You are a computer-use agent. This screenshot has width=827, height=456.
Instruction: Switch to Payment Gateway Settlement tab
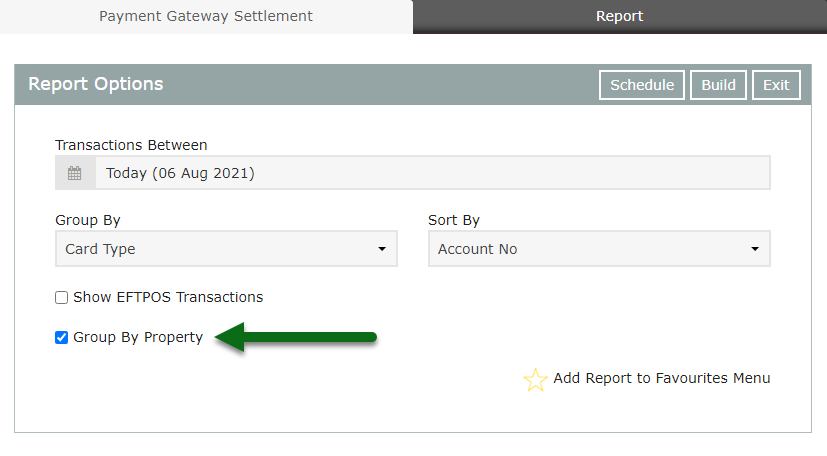pos(206,16)
